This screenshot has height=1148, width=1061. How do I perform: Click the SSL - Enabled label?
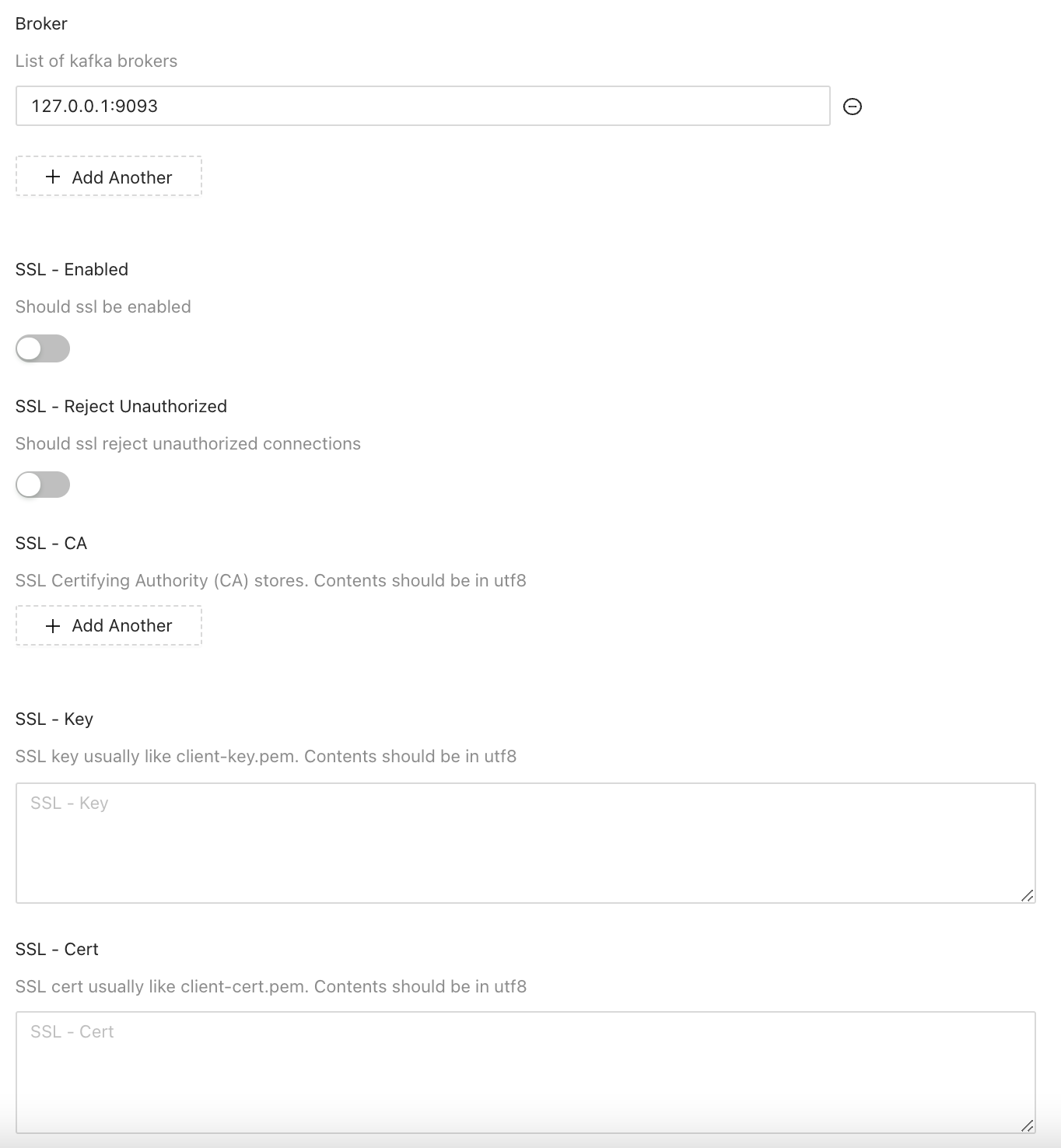point(72,269)
